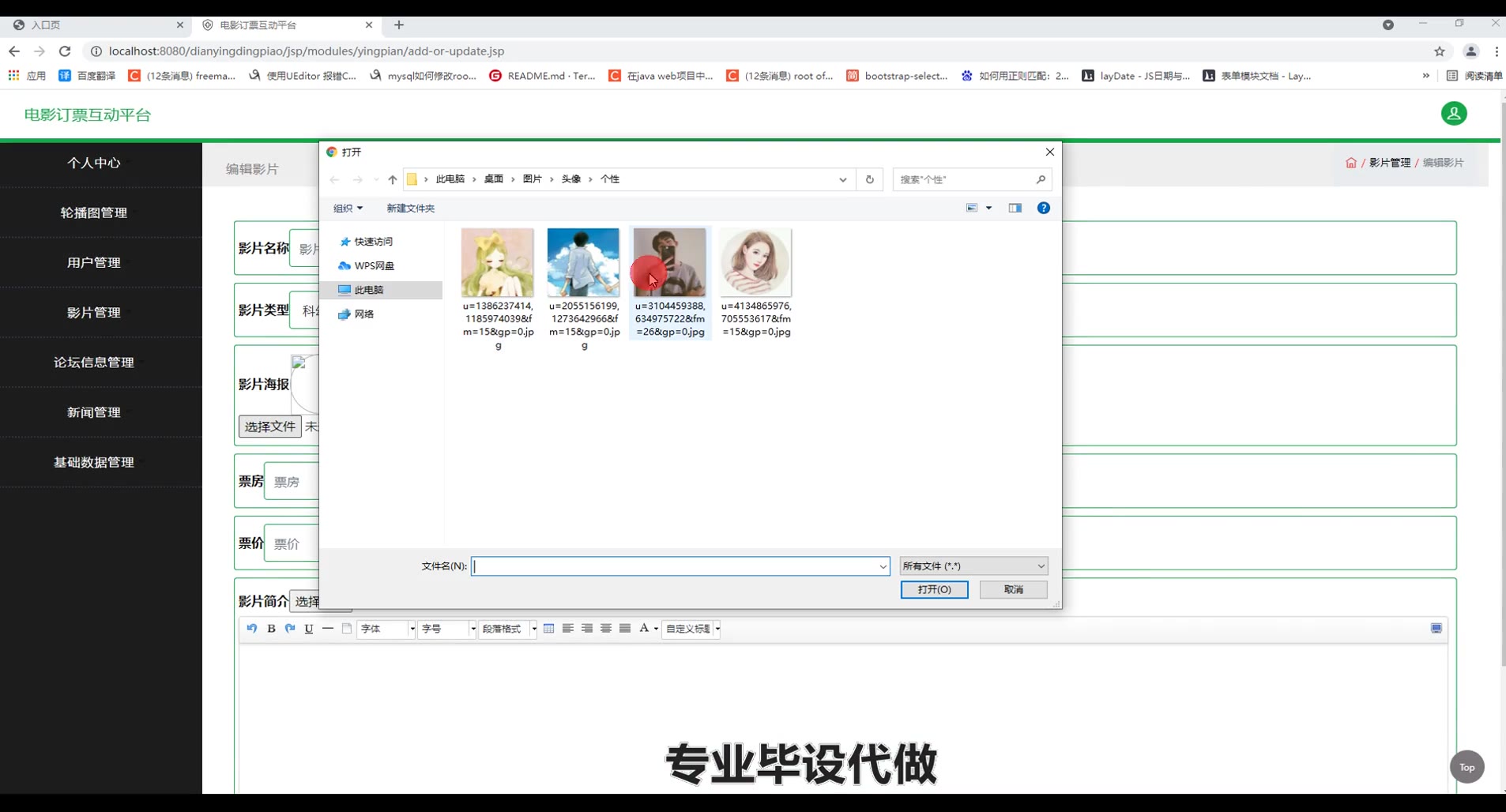Toggle the preview pane icon

coord(1015,209)
